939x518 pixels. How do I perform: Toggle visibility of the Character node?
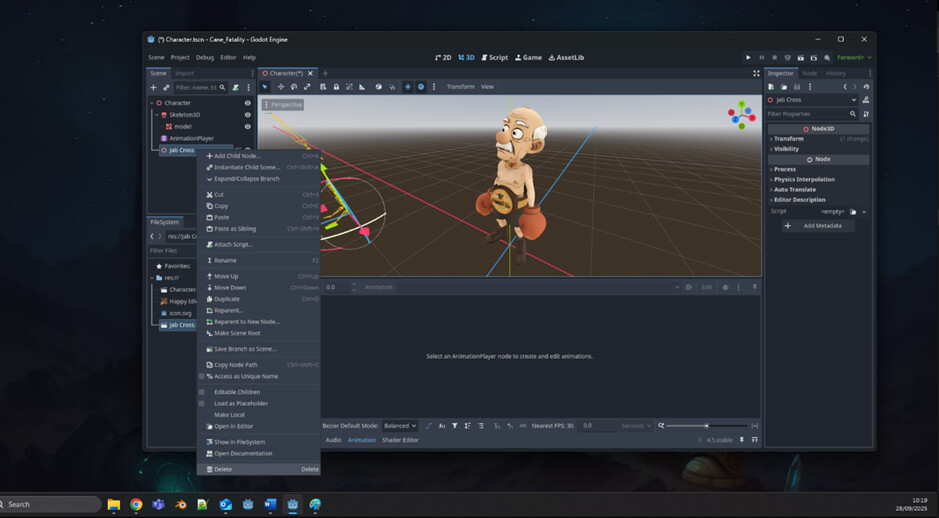(x=248, y=103)
